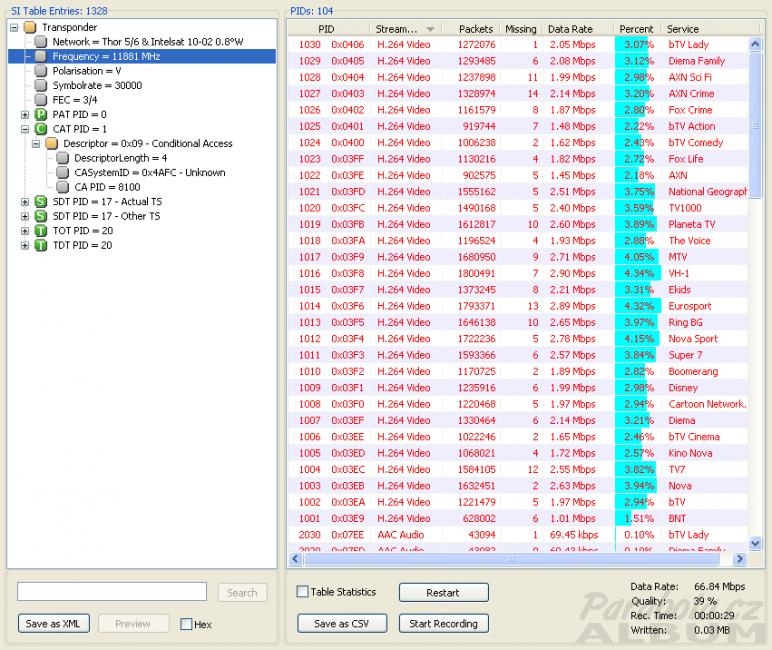
Task: Click the grey icon beside Network entry
Action: point(41,42)
